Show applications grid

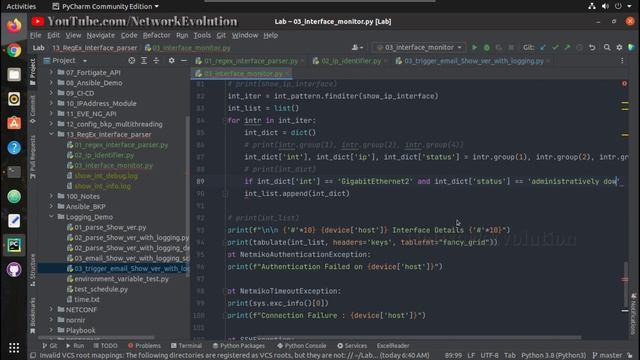point(14,348)
